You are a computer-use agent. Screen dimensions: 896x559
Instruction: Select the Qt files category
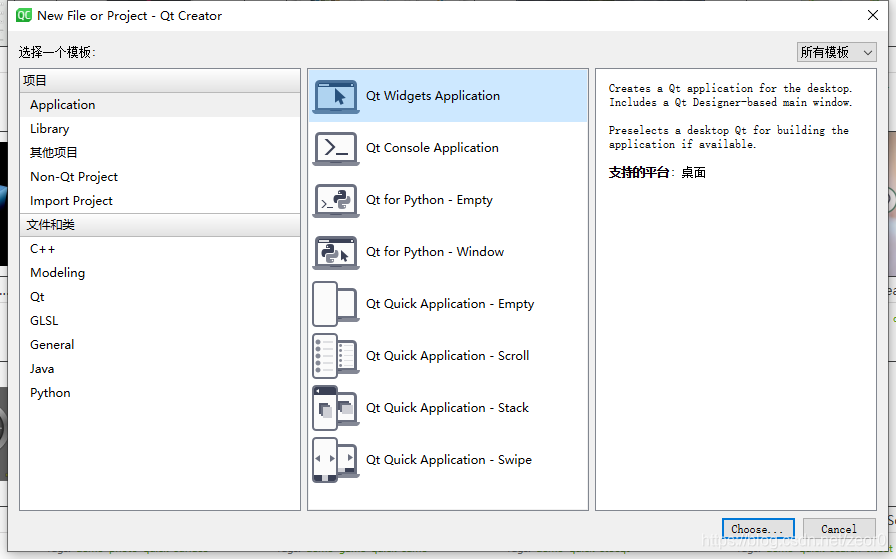(x=160, y=297)
